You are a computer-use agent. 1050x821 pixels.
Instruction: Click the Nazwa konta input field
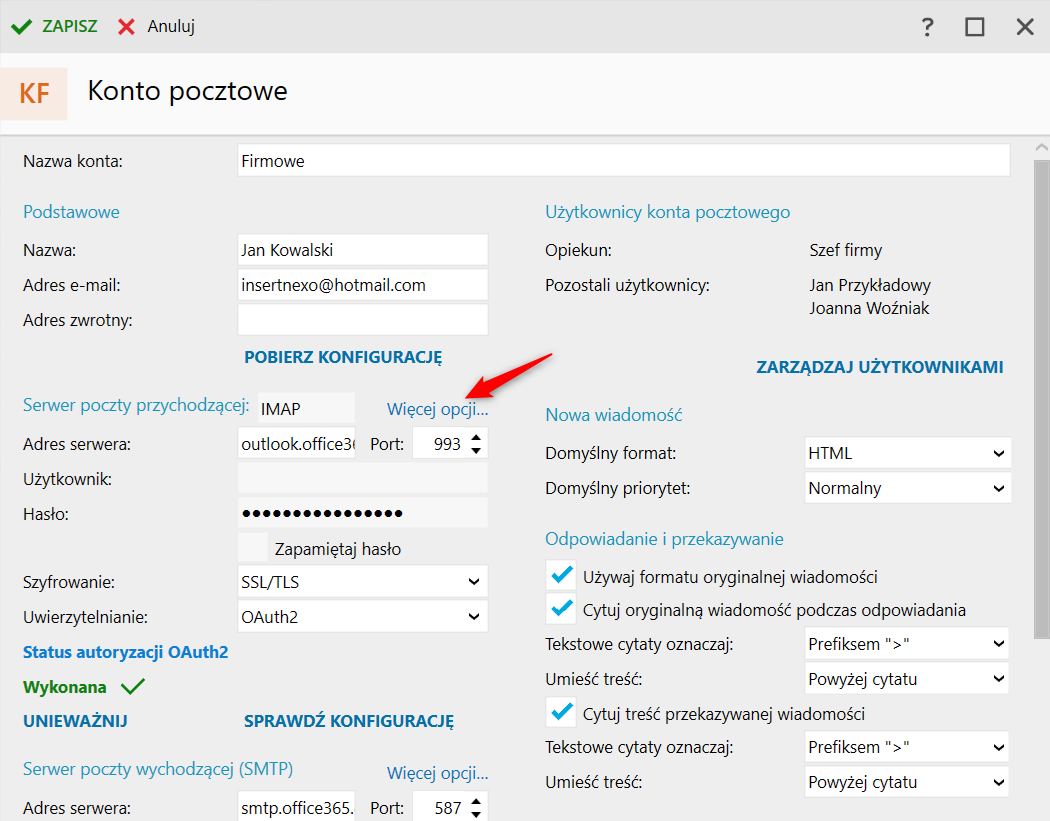(x=623, y=161)
